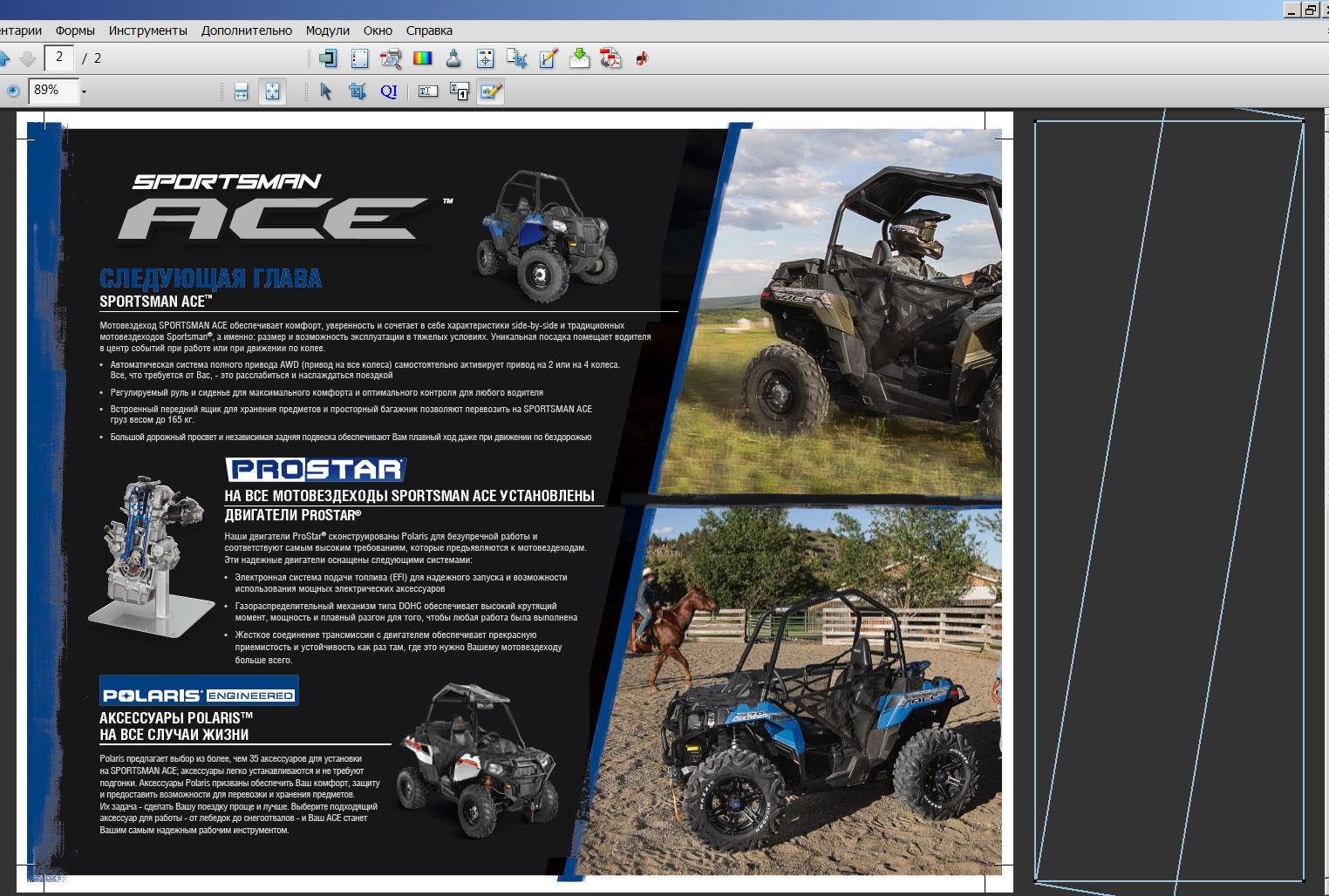Click the page number field showing 2
This screenshot has height=896, width=1329.
58,58
